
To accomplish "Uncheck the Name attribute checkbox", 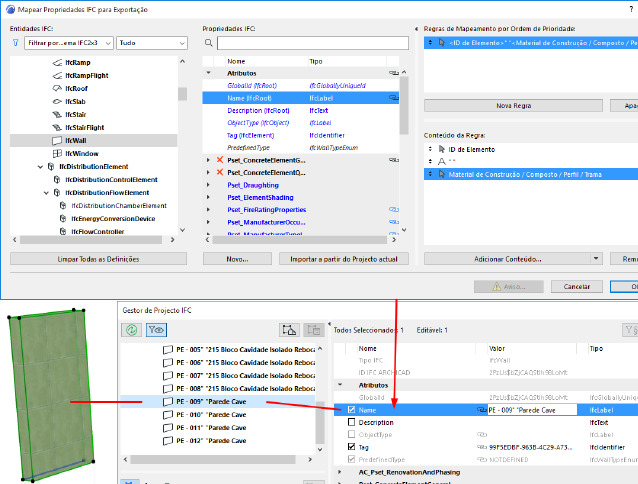I will [352, 410].
